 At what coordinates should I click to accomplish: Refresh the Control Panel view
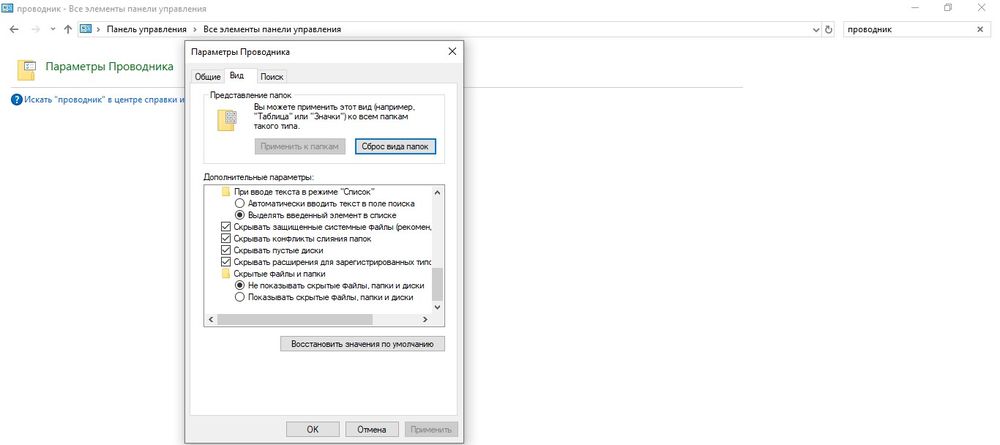click(828, 30)
